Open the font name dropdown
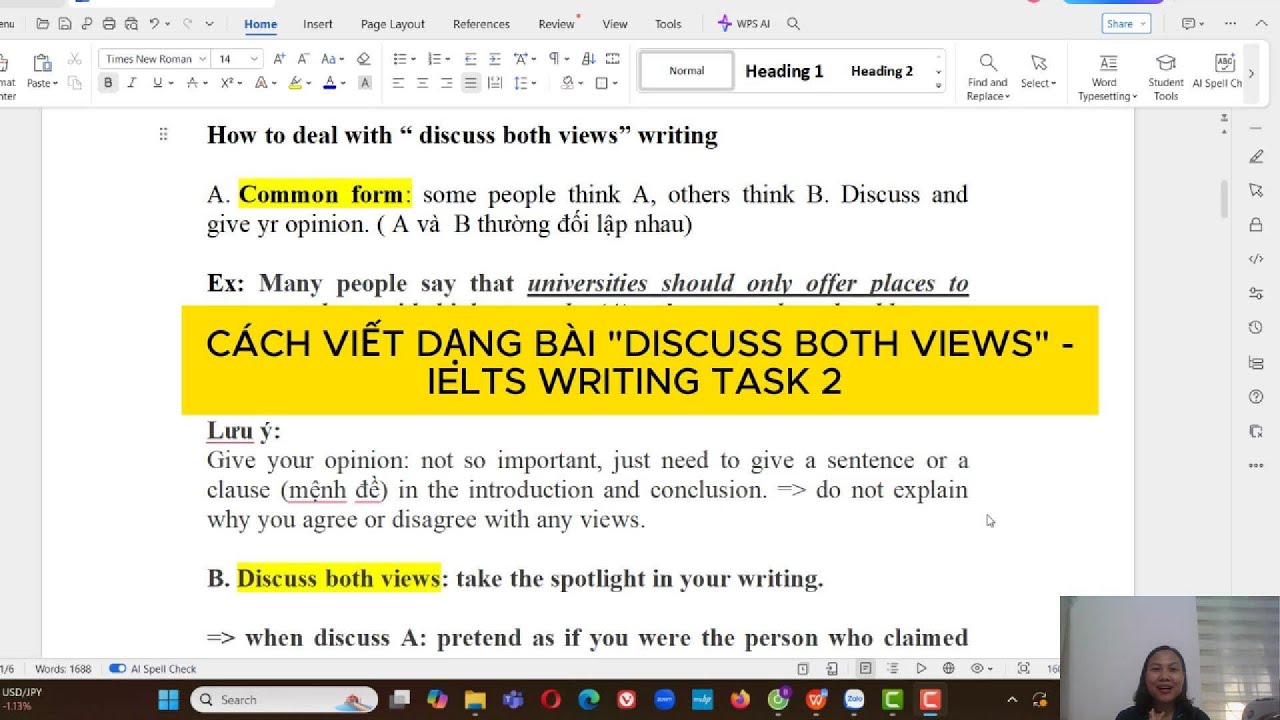 pos(203,58)
